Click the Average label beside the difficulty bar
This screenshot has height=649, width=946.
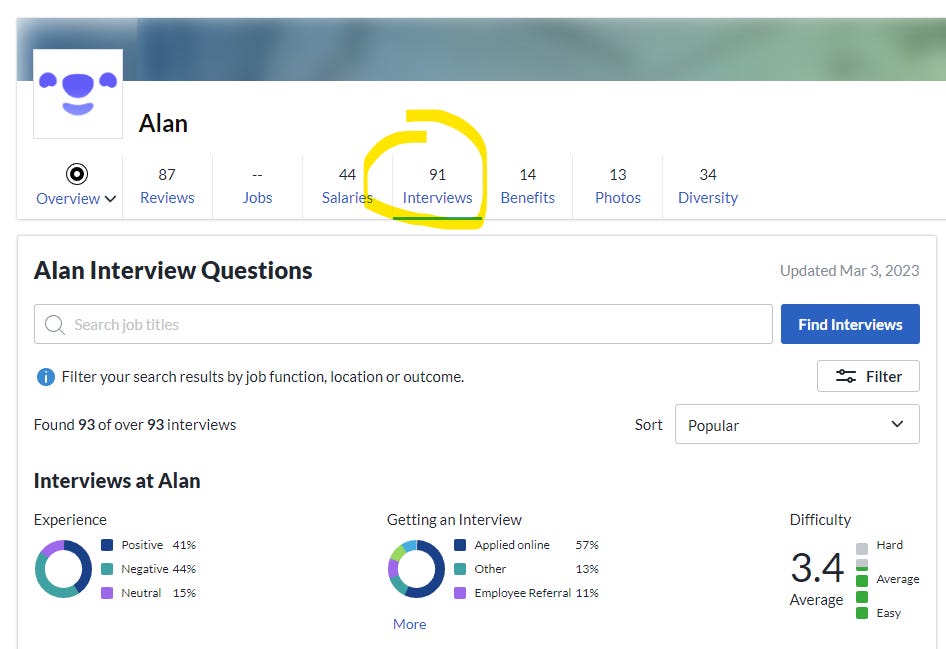(898, 579)
